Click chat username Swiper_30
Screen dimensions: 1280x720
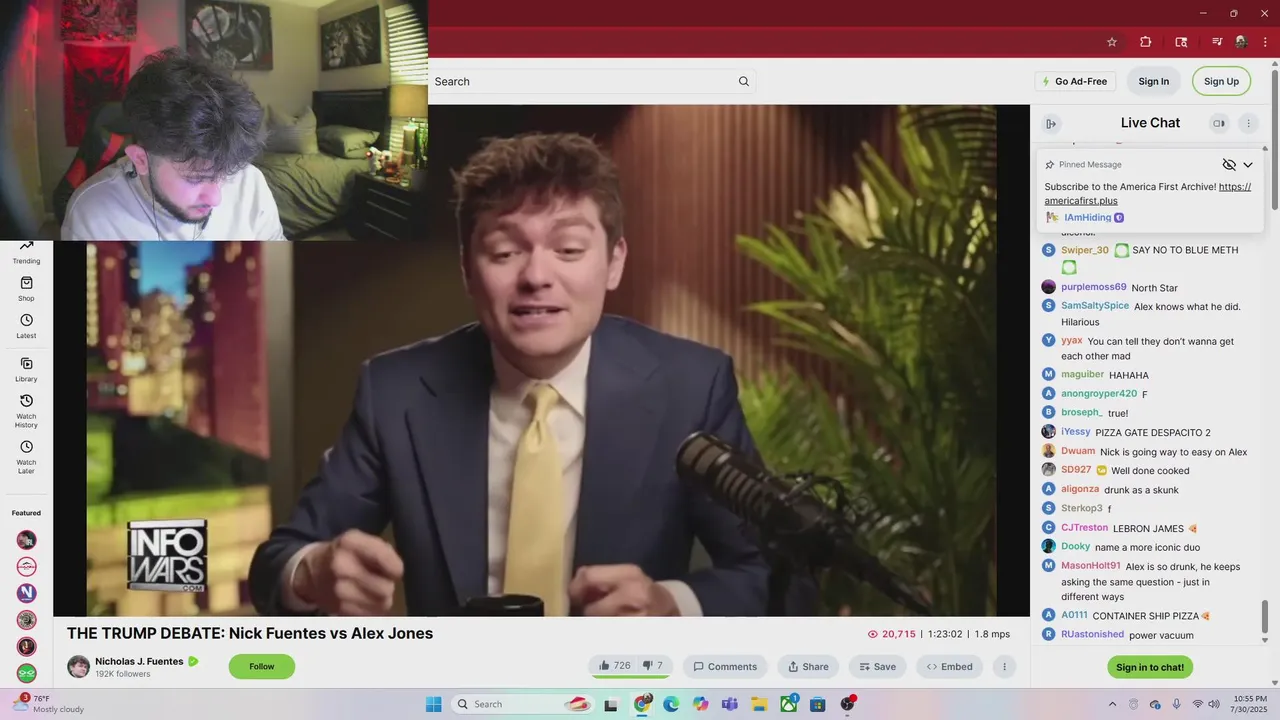[1084, 250]
